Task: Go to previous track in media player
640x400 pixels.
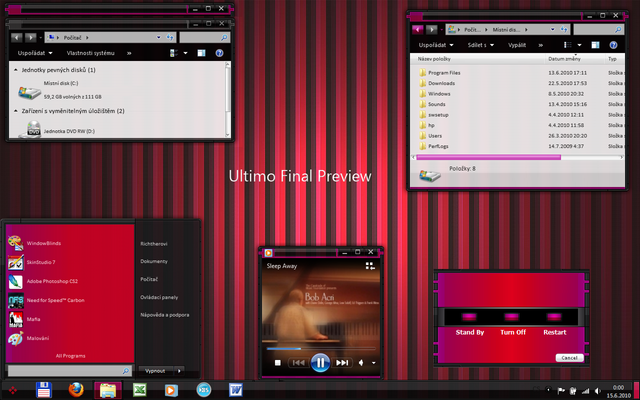Action: 297,362
